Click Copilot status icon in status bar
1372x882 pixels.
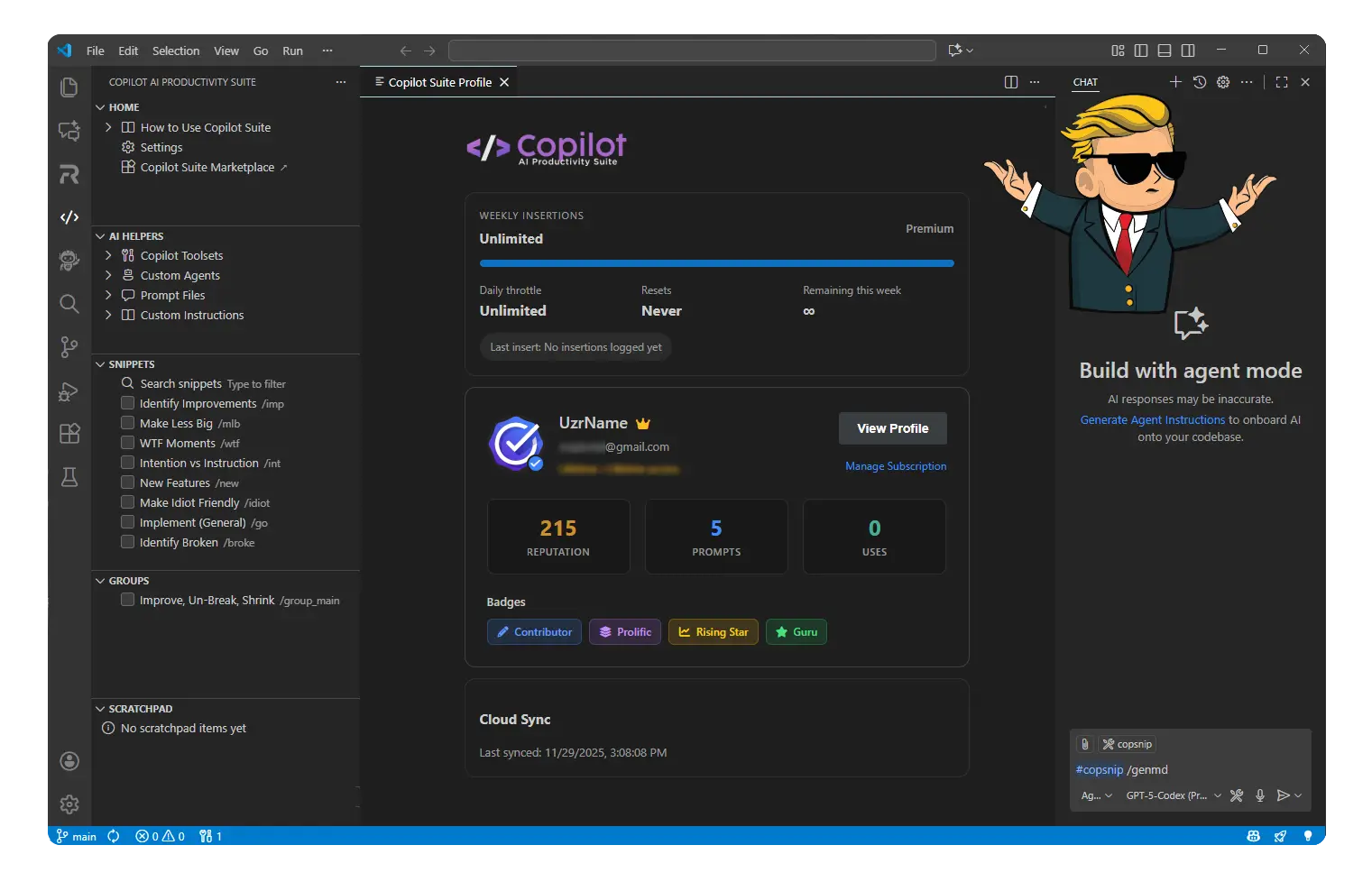click(1253, 836)
